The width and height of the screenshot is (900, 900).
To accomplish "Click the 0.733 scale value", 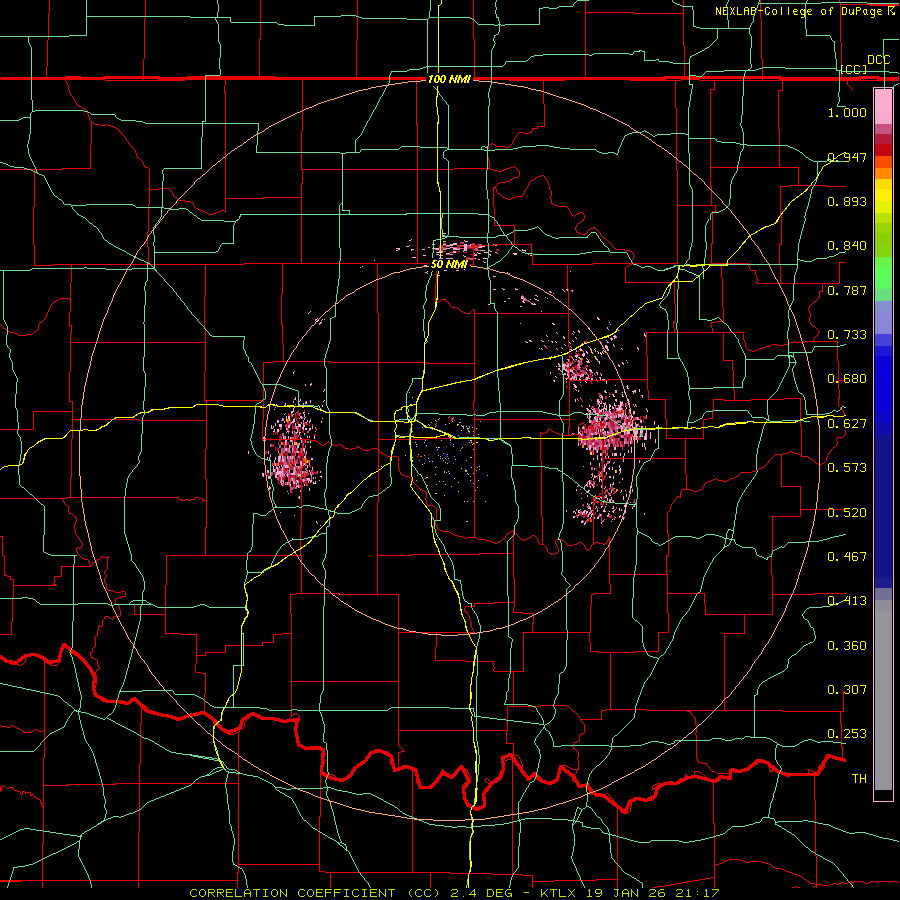I will (x=847, y=335).
